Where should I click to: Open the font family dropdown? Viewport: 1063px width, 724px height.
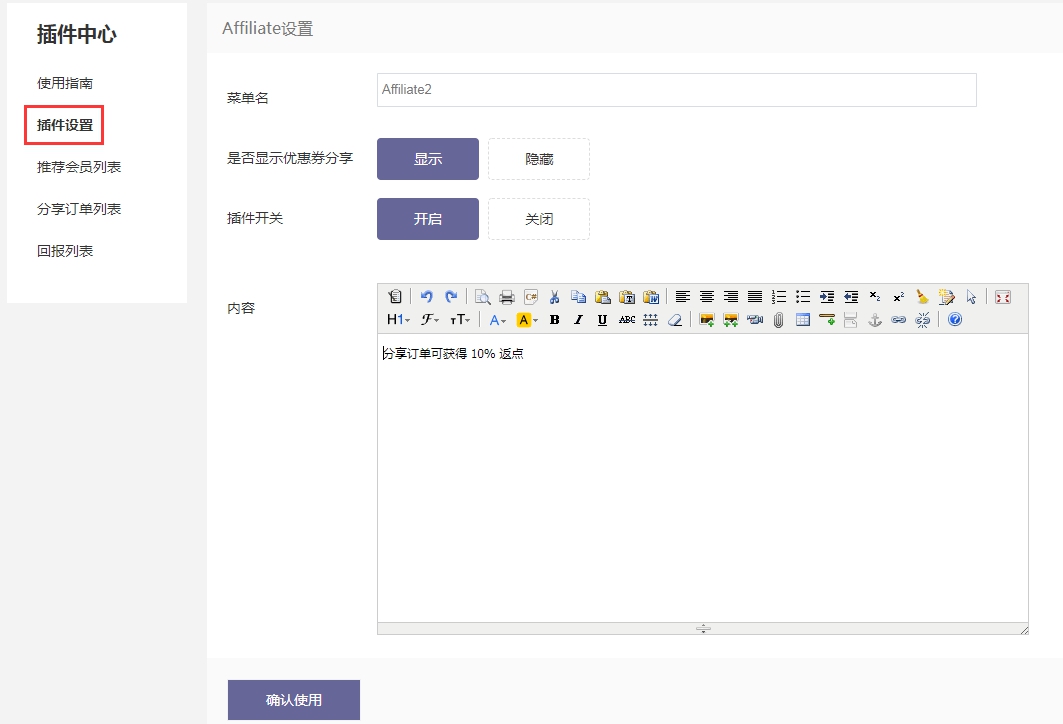tap(430, 320)
